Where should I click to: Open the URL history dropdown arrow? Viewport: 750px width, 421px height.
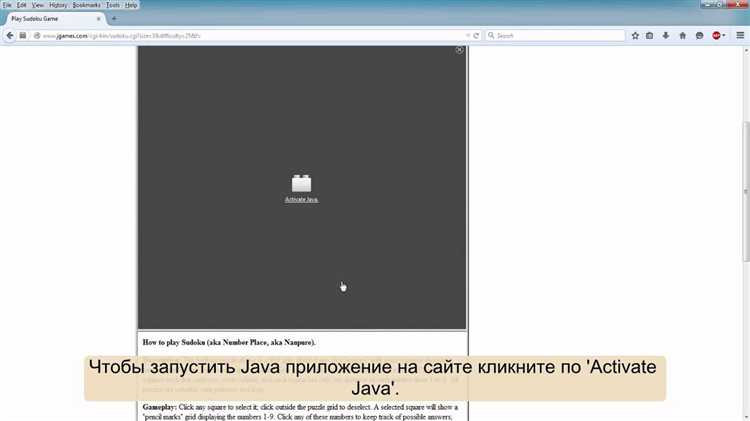[468, 35]
